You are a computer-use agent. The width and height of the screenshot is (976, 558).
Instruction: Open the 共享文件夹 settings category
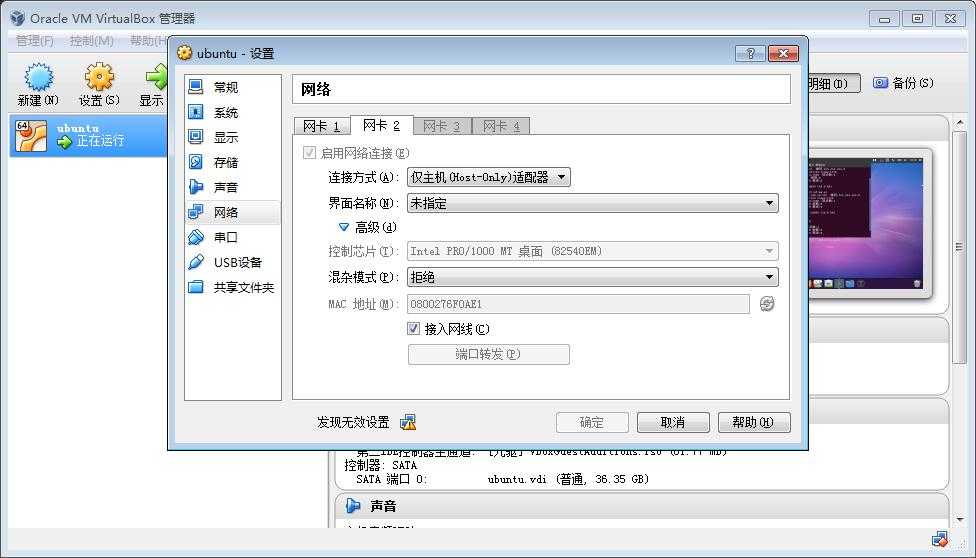point(232,287)
